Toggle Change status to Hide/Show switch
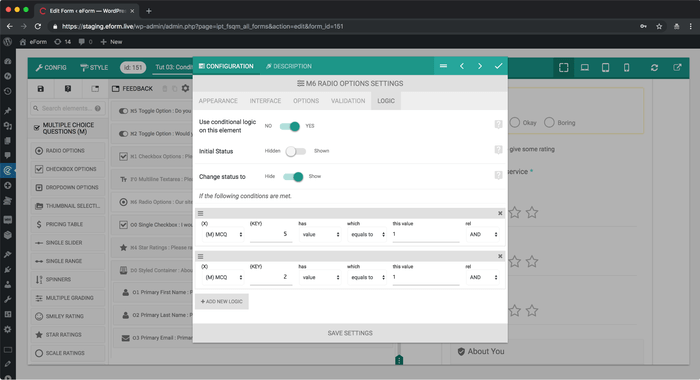700x380 pixels. tap(293, 177)
